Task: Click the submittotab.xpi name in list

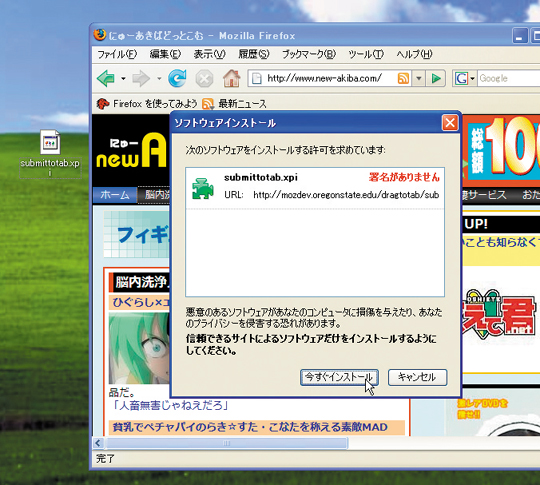Action: [x=261, y=177]
